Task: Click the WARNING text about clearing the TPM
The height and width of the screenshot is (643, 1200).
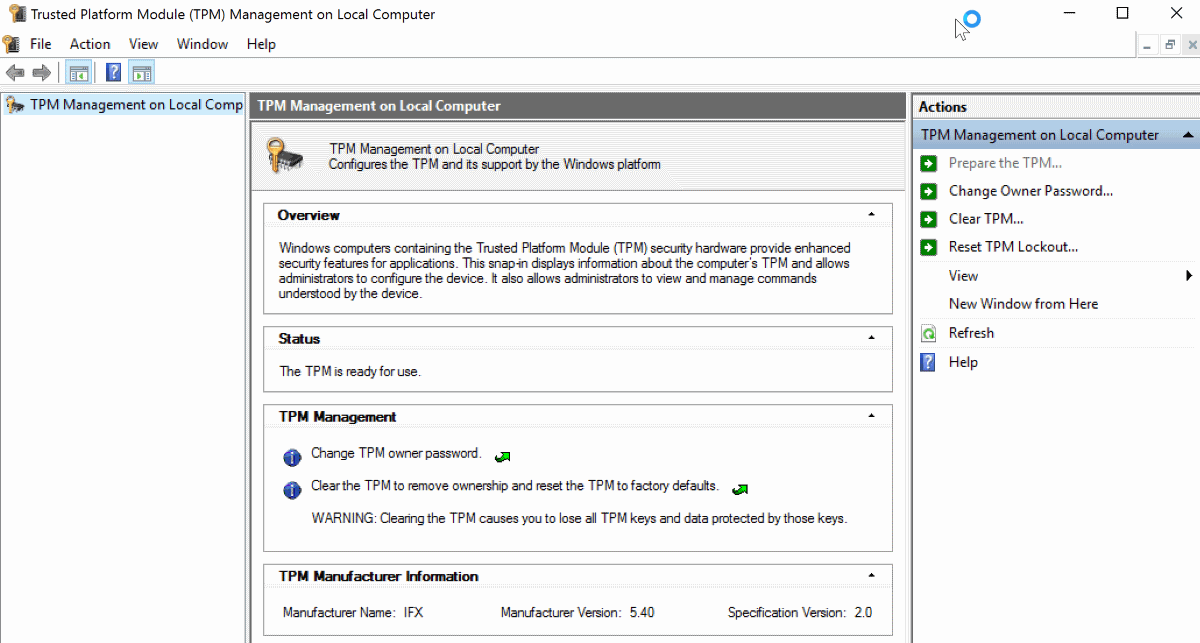Action: (579, 518)
